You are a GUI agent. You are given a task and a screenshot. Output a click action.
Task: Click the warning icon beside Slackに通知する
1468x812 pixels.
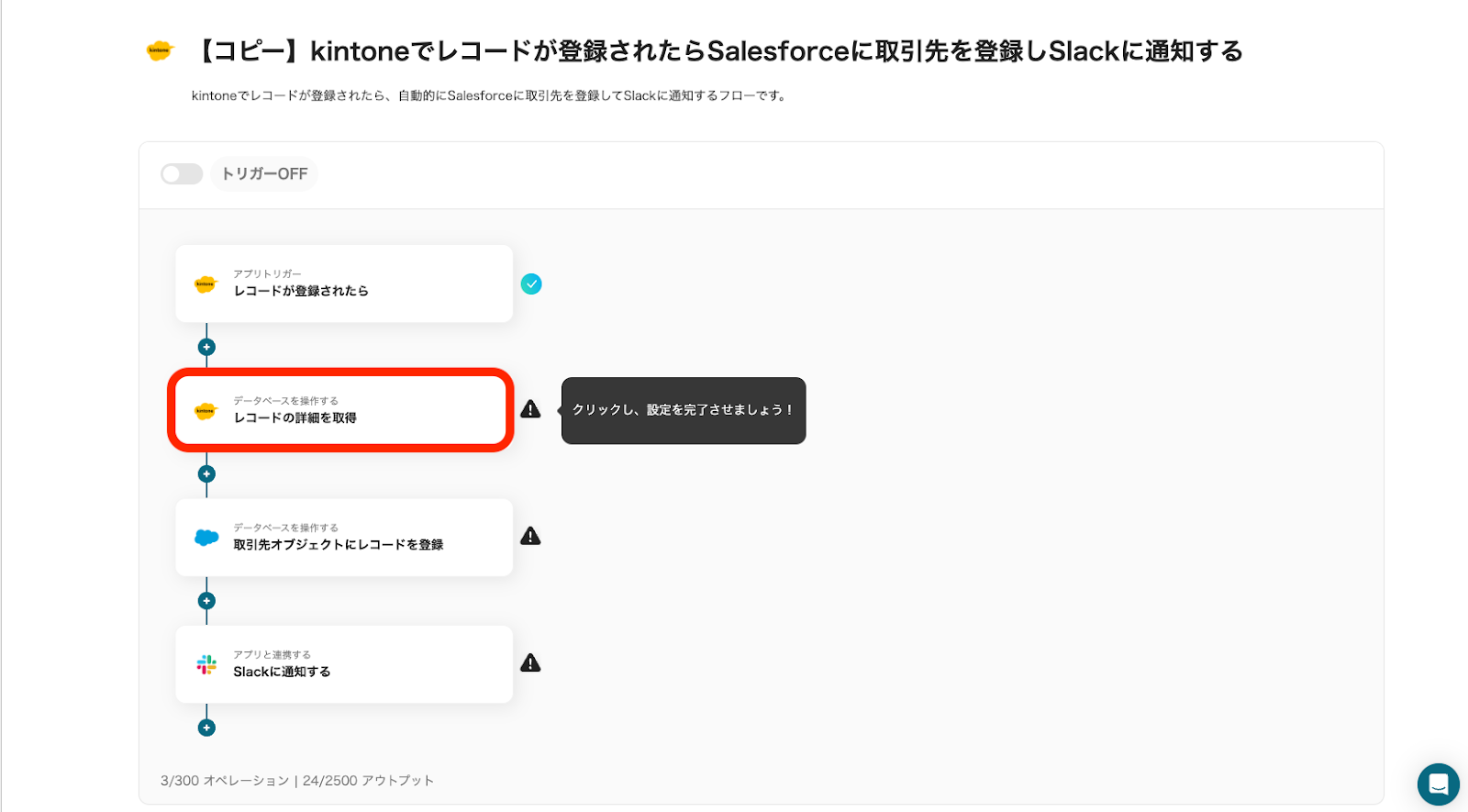click(530, 662)
